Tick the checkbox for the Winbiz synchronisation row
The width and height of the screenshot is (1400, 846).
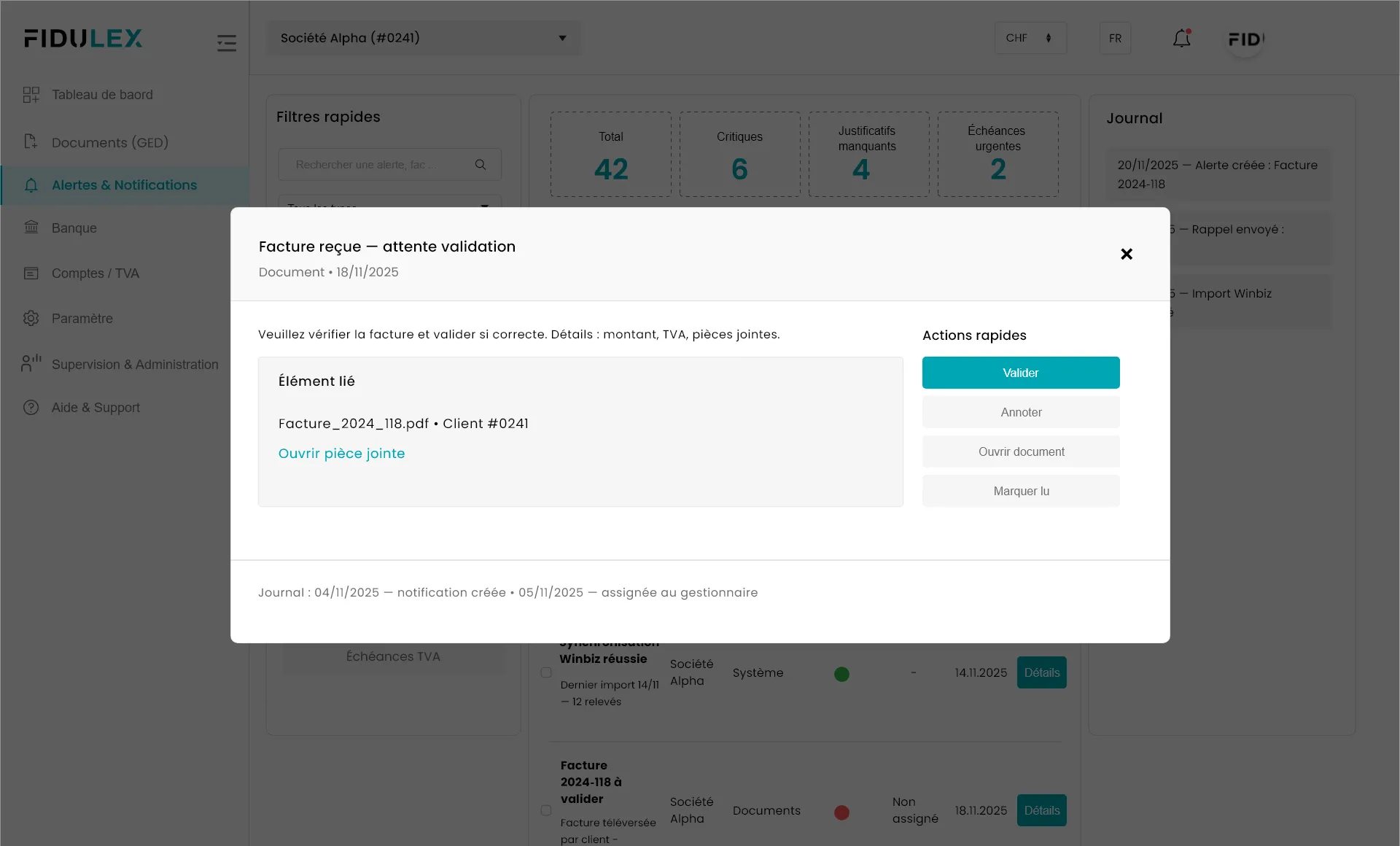click(546, 672)
